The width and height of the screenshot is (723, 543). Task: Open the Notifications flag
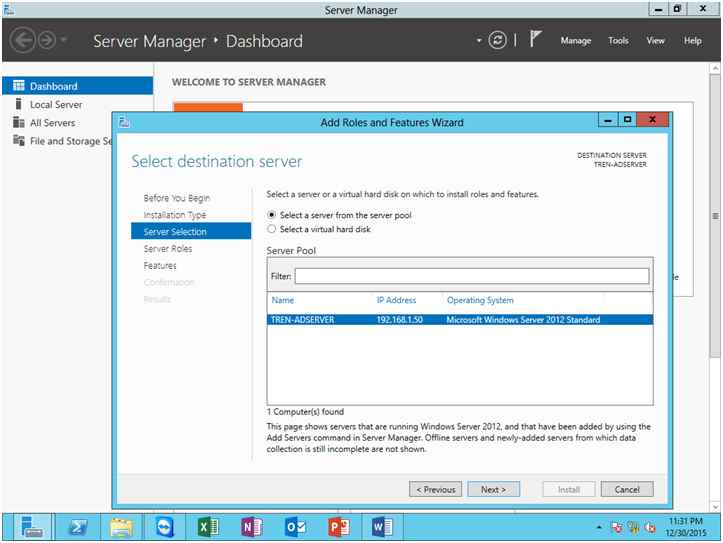tap(535, 39)
